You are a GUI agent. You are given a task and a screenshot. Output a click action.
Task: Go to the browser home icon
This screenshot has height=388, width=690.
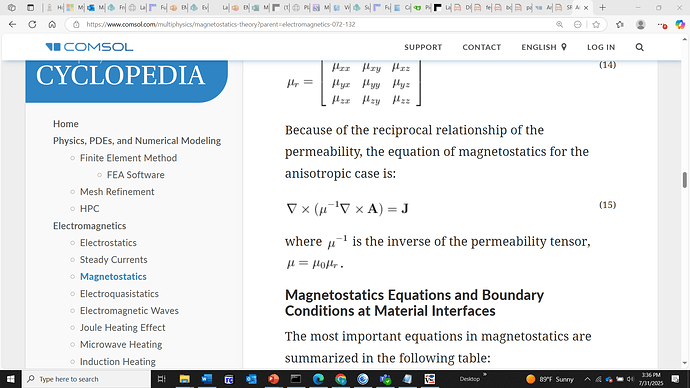(52, 24)
